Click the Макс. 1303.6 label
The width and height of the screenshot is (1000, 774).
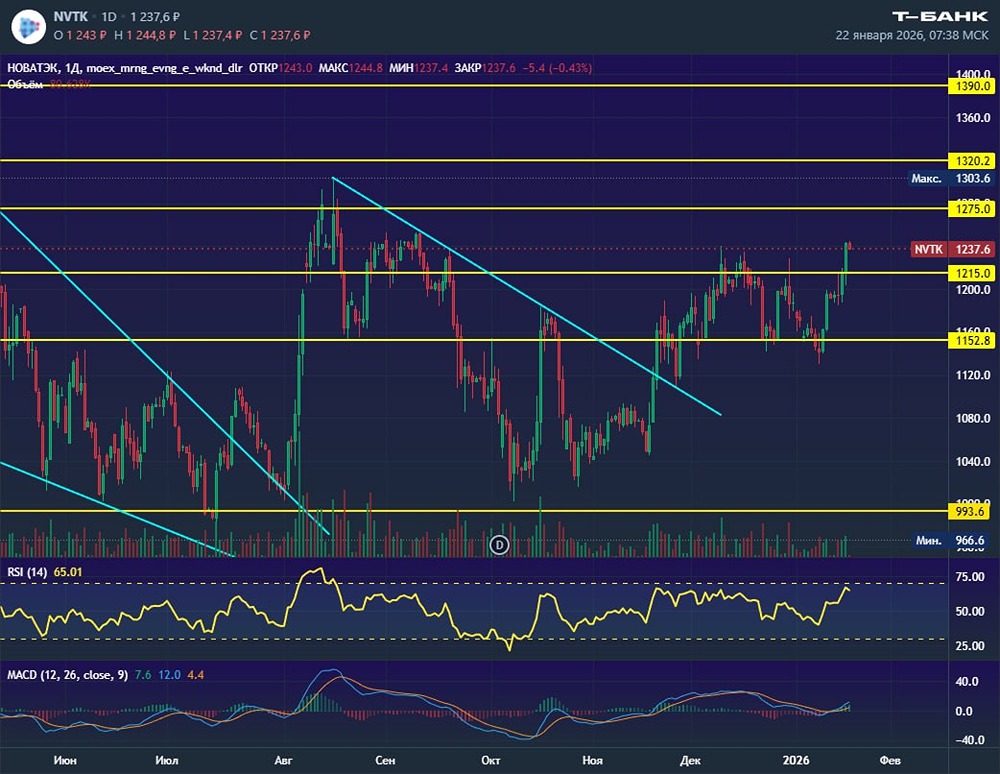[x=952, y=179]
